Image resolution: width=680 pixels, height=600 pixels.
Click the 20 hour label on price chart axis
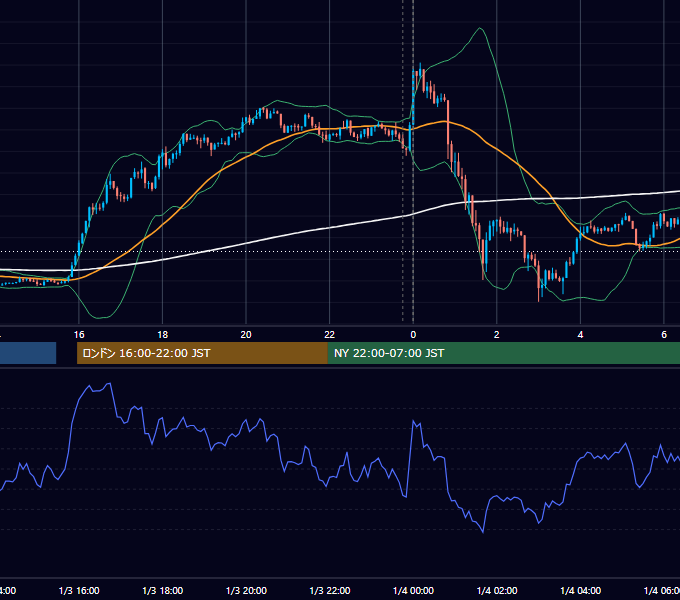246,335
